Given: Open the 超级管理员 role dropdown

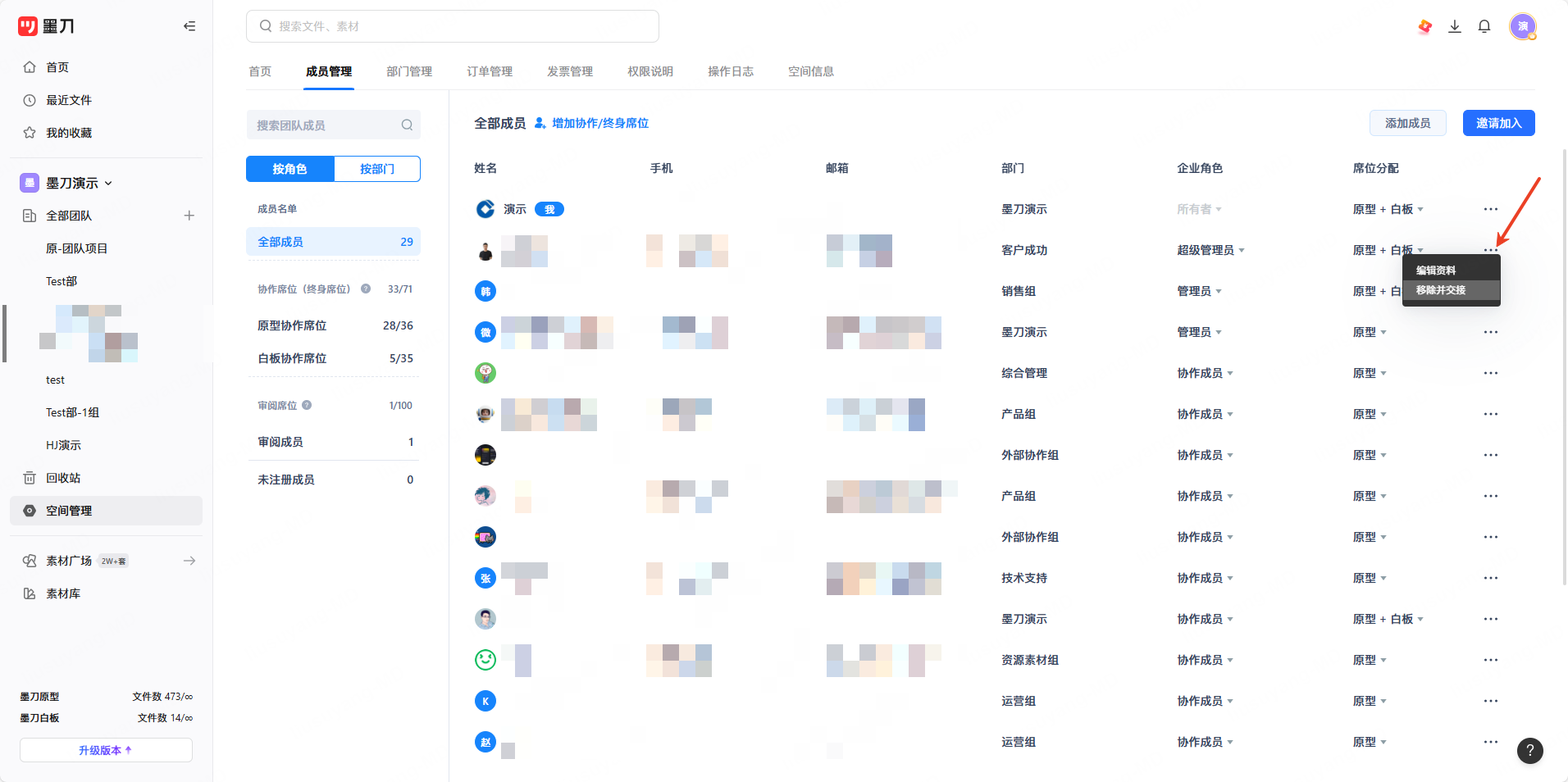Looking at the screenshot, I should pos(1210,250).
